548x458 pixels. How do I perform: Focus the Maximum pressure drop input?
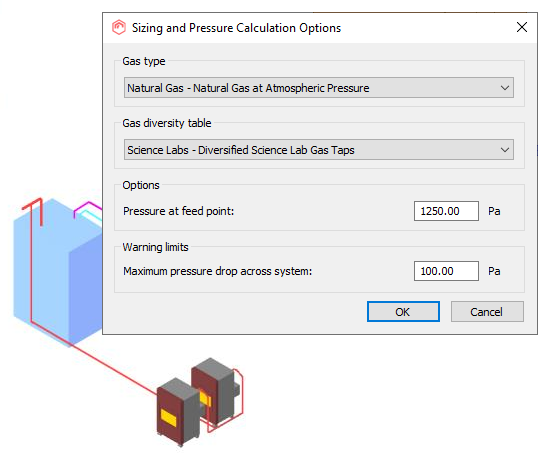pyautogui.click(x=446, y=271)
